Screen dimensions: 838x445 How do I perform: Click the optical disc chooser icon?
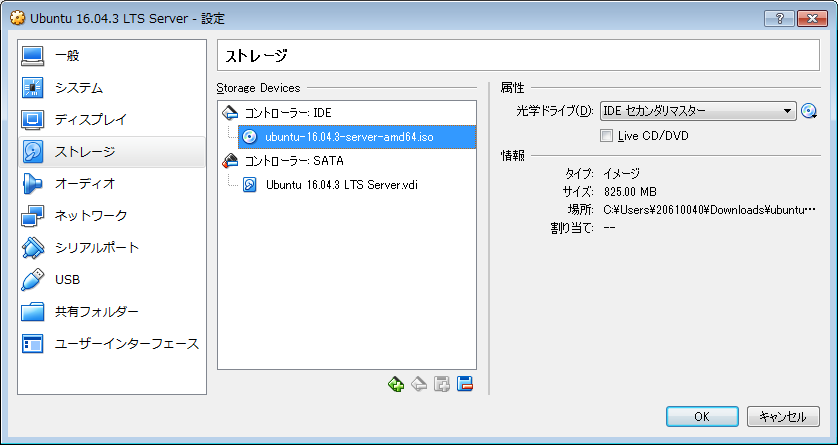pos(810,111)
